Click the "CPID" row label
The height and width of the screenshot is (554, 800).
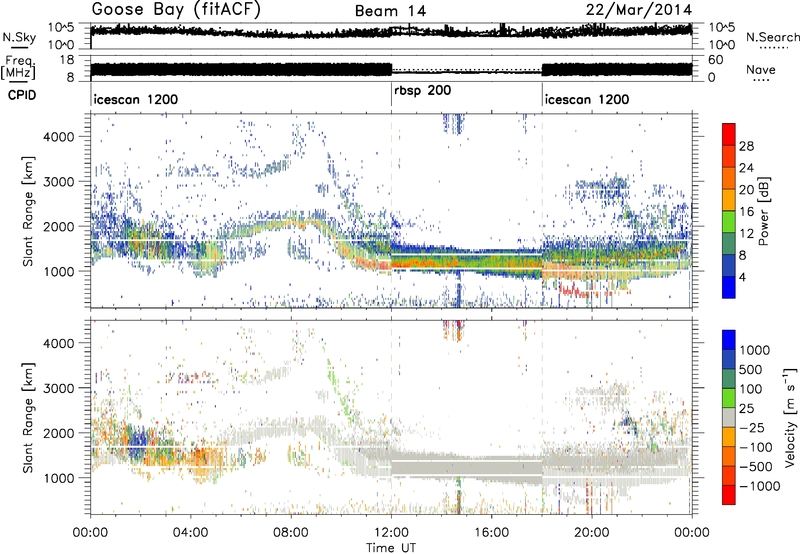point(22,95)
